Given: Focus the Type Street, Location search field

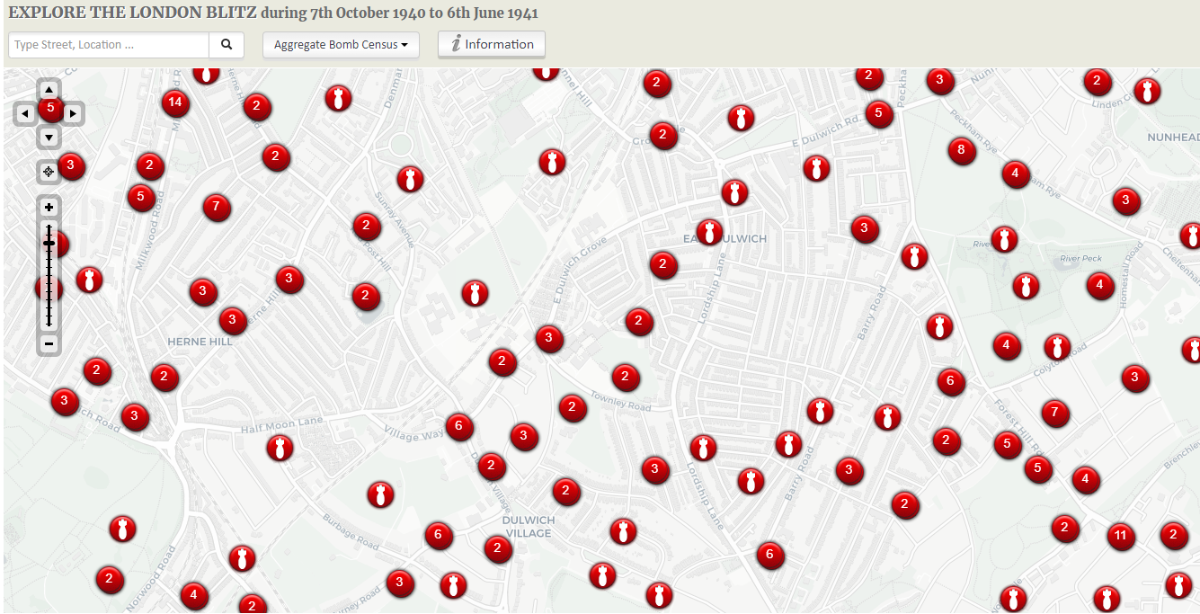Looking at the screenshot, I should [109, 45].
